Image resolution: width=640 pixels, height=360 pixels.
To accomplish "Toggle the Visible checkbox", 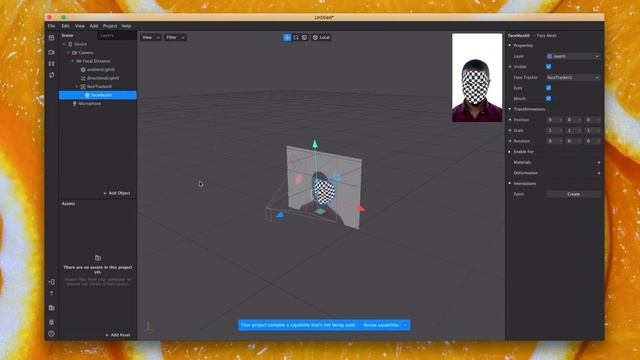I will point(549,67).
